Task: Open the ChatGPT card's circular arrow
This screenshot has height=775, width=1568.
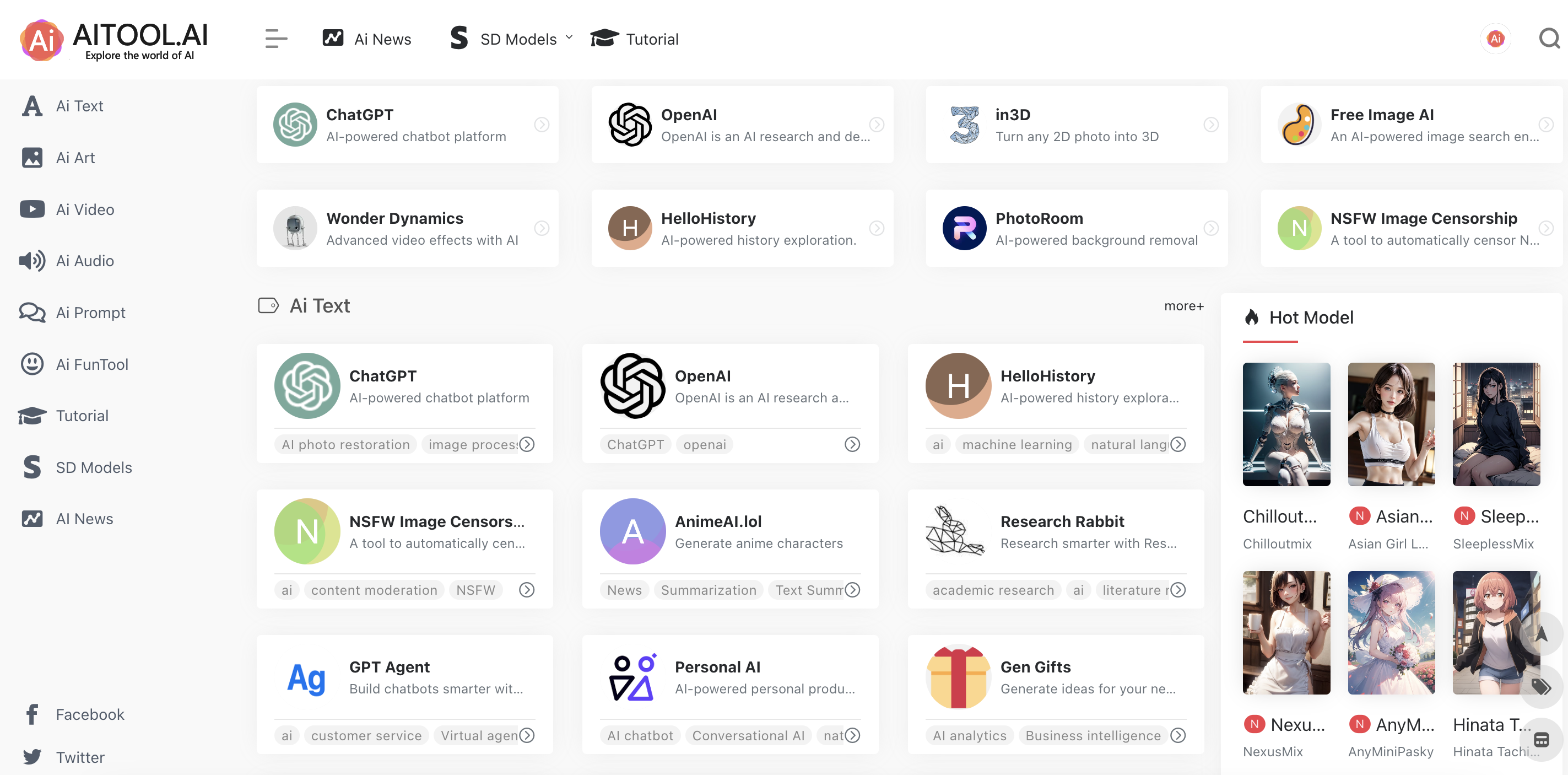Action: pyautogui.click(x=542, y=124)
